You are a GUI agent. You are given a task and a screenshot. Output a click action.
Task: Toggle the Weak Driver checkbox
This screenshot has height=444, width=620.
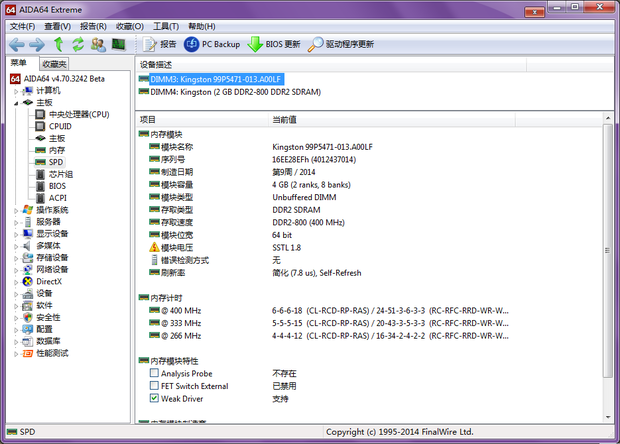coord(154,398)
